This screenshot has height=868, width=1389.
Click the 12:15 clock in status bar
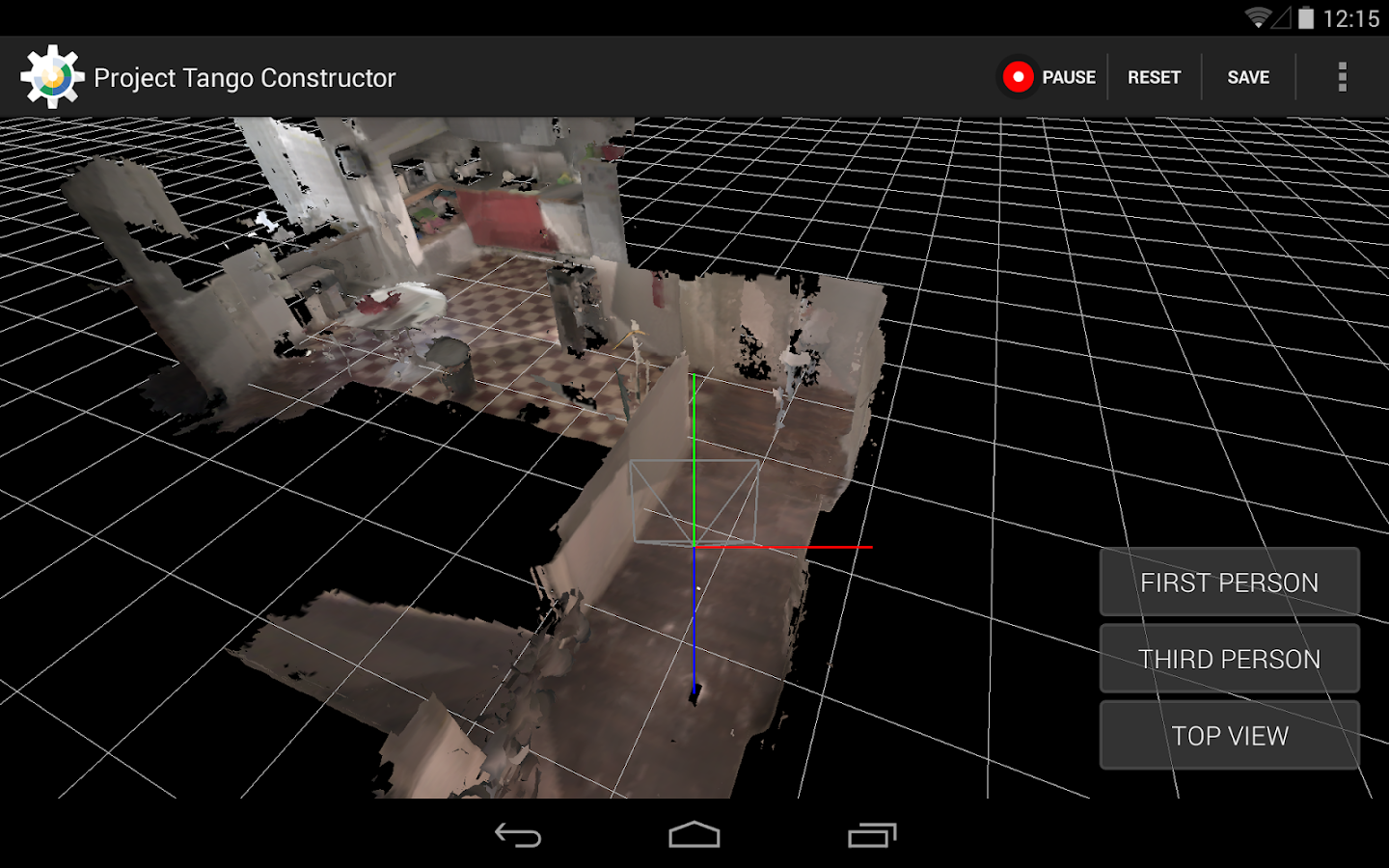click(x=1350, y=18)
